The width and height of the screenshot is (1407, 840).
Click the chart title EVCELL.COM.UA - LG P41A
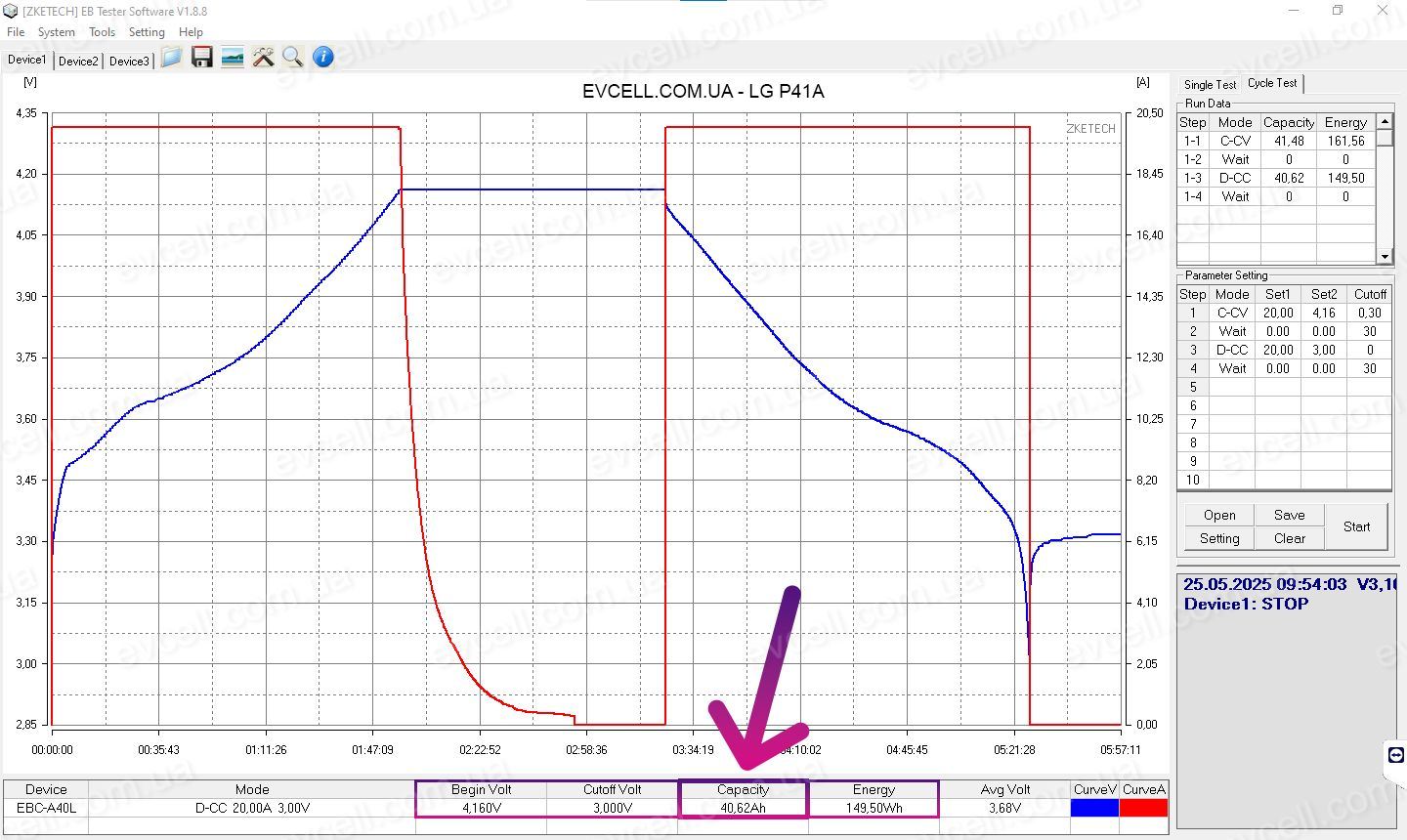703,91
